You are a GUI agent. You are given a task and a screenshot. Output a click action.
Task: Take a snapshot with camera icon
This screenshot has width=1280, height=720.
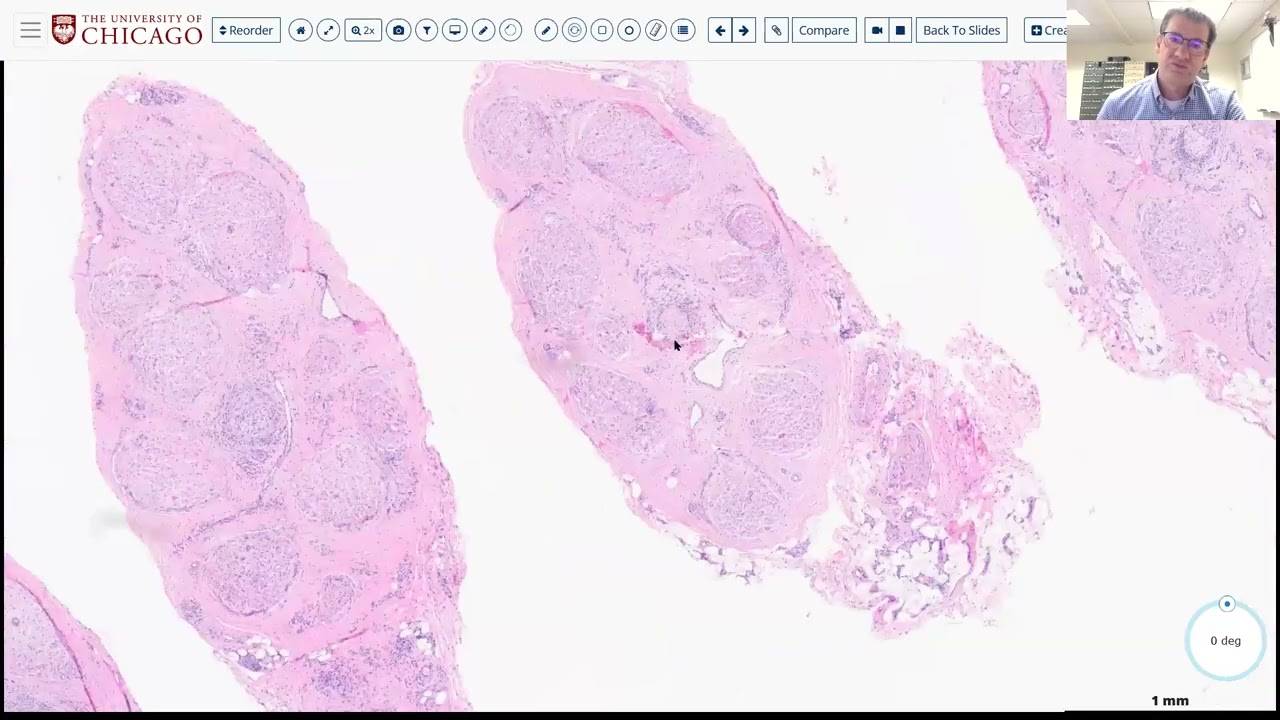(x=398, y=30)
